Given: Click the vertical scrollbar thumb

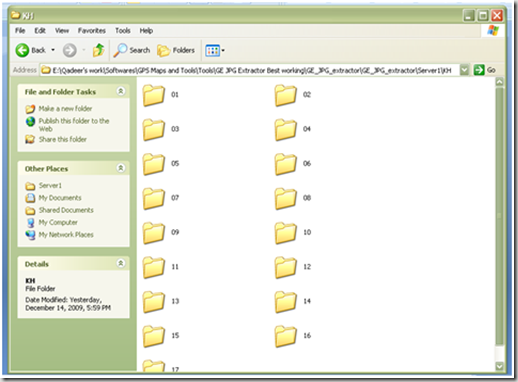Looking at the screenshot, I should (x=499, y=216).
